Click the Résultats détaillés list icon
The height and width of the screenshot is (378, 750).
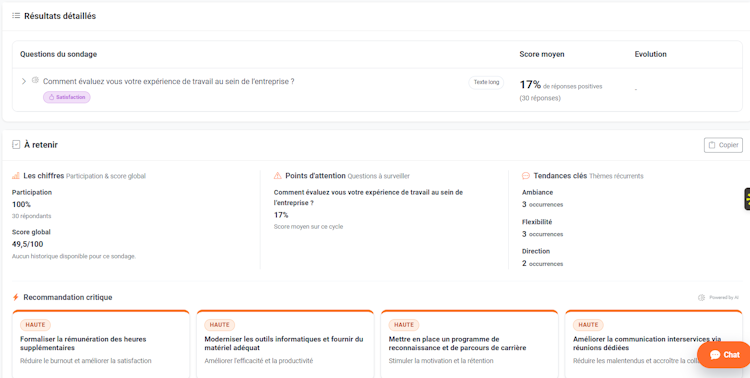pos(16,16)
